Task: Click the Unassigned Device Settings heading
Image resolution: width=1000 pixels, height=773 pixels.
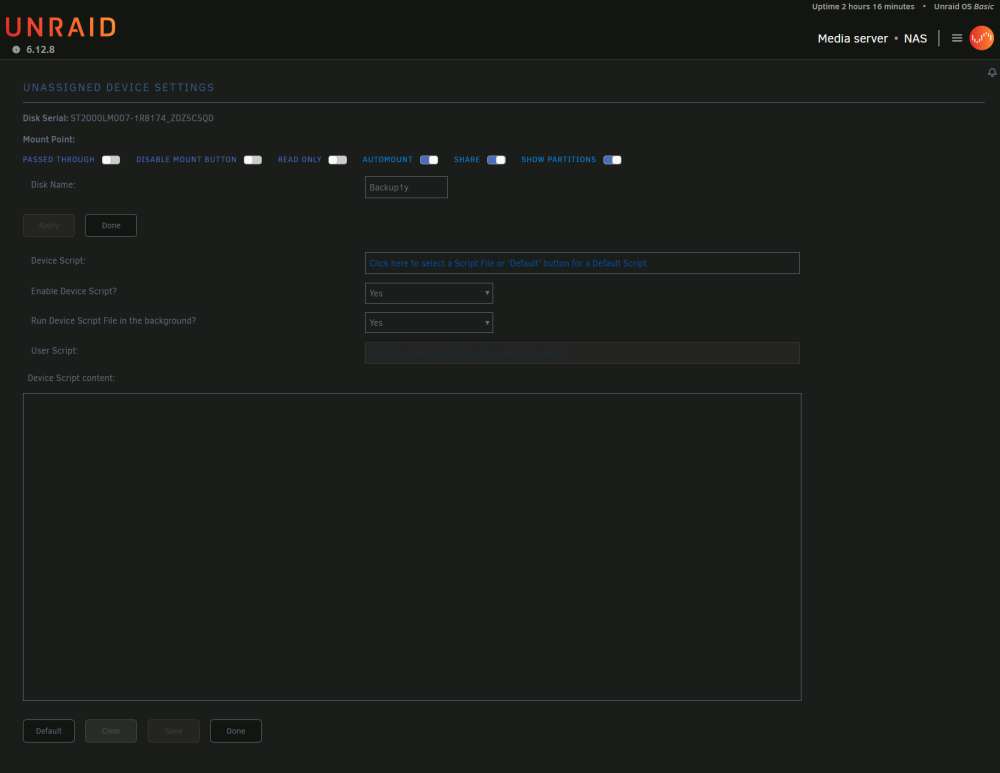Action: click(119, 87)
